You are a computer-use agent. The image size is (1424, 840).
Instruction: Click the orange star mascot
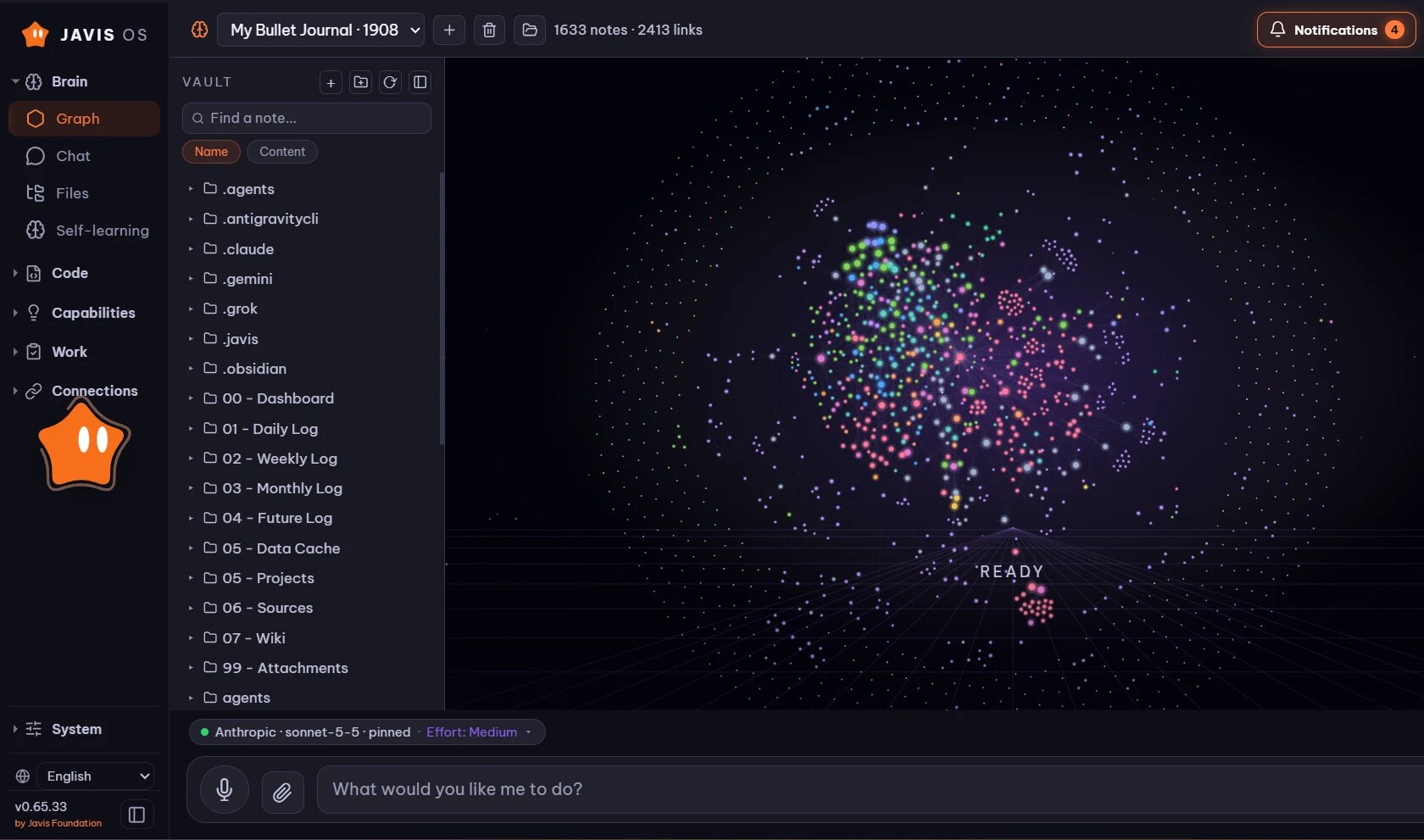pyautogui.click(x=83, y=445)
